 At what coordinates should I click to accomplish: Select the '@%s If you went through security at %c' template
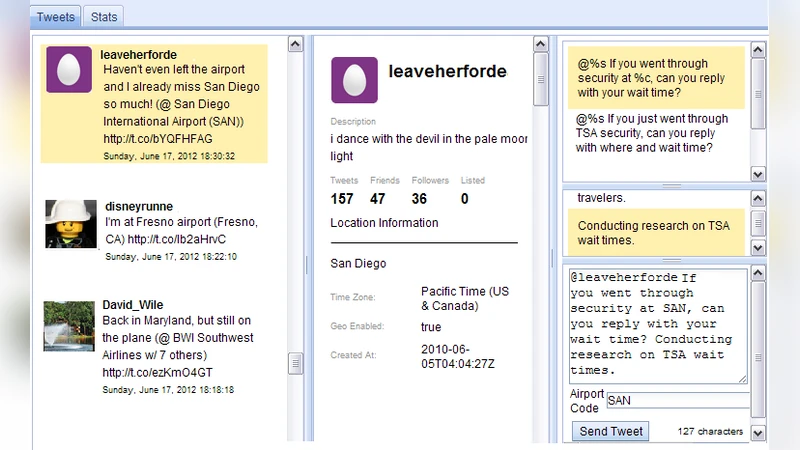(x=657, y=78)
